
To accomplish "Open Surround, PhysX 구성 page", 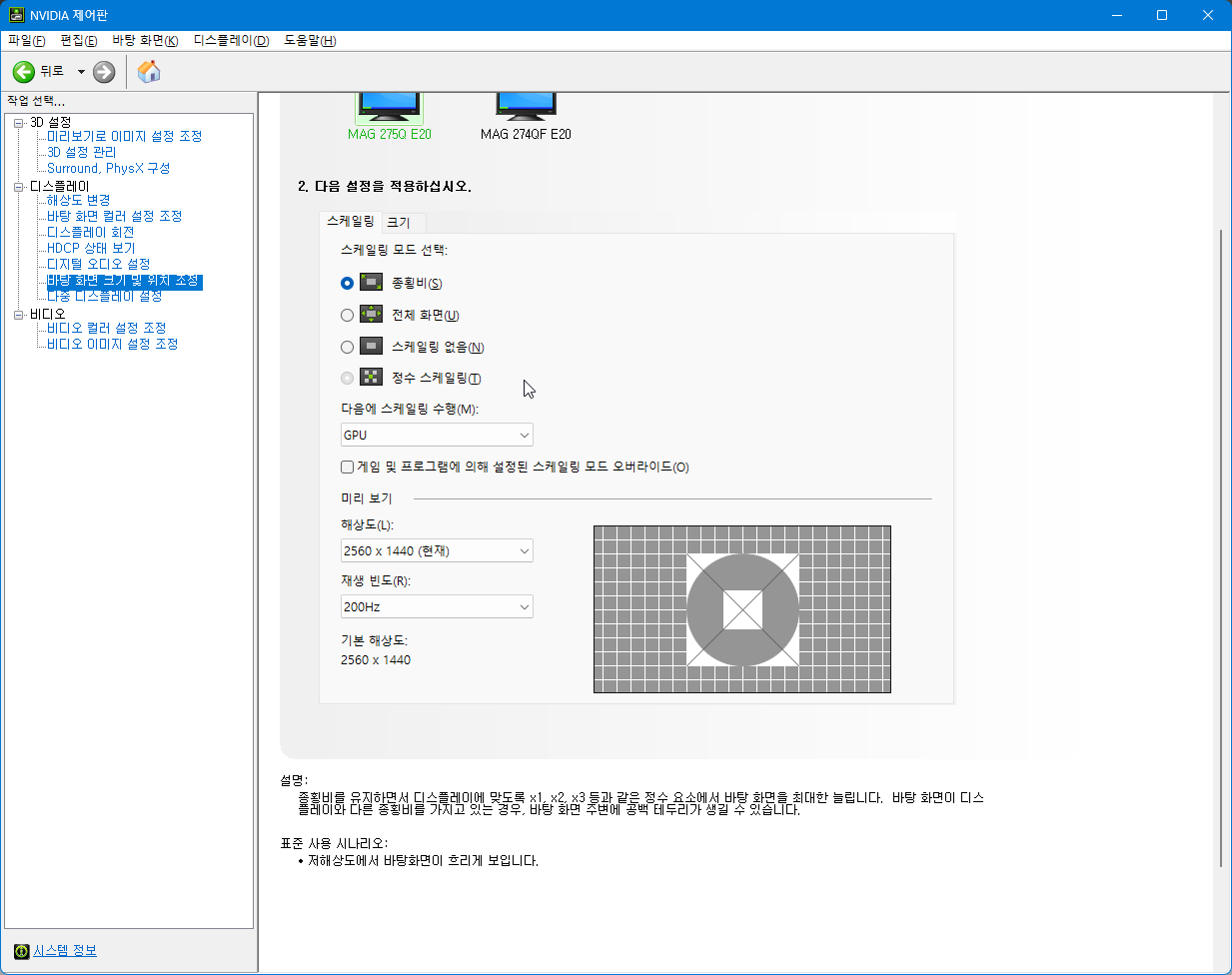I will click(109, 168).
